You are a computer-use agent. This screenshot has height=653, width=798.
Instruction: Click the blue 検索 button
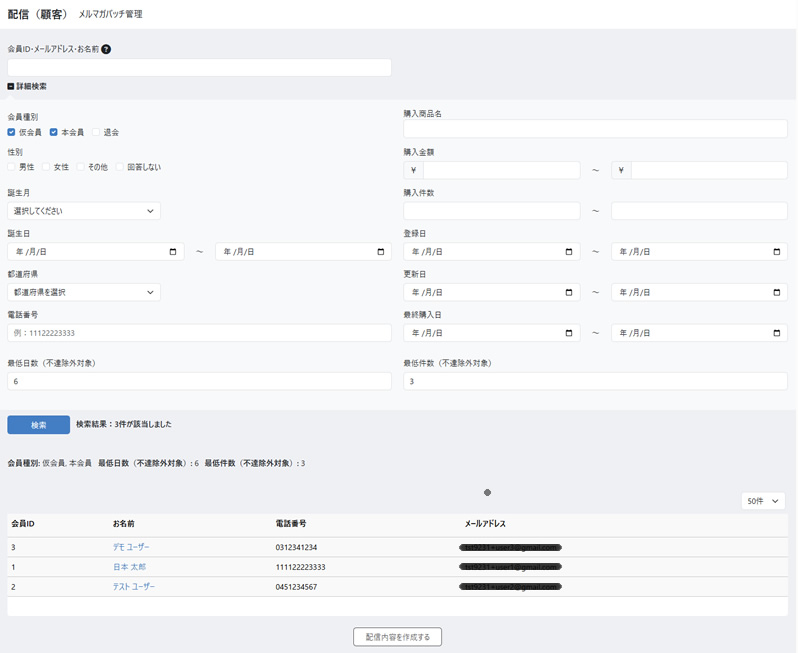[38, 425]
